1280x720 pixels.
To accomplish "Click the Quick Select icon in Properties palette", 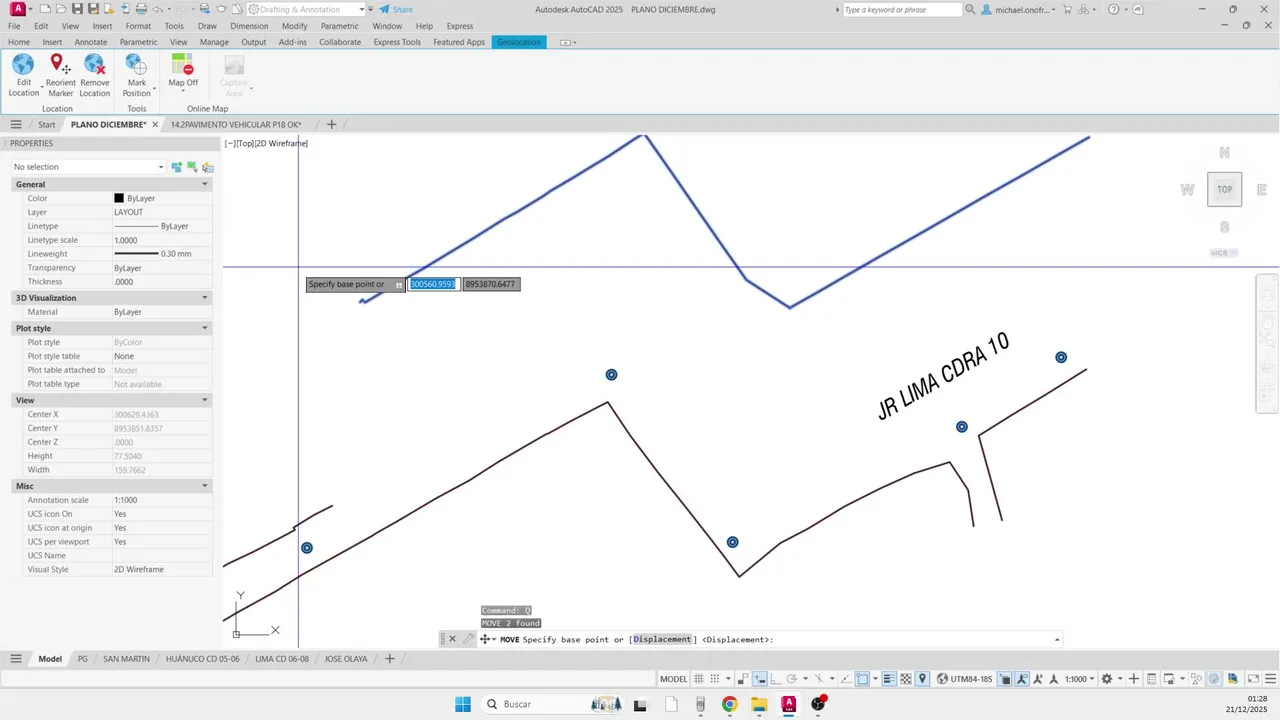I will (x=208, y=167).
